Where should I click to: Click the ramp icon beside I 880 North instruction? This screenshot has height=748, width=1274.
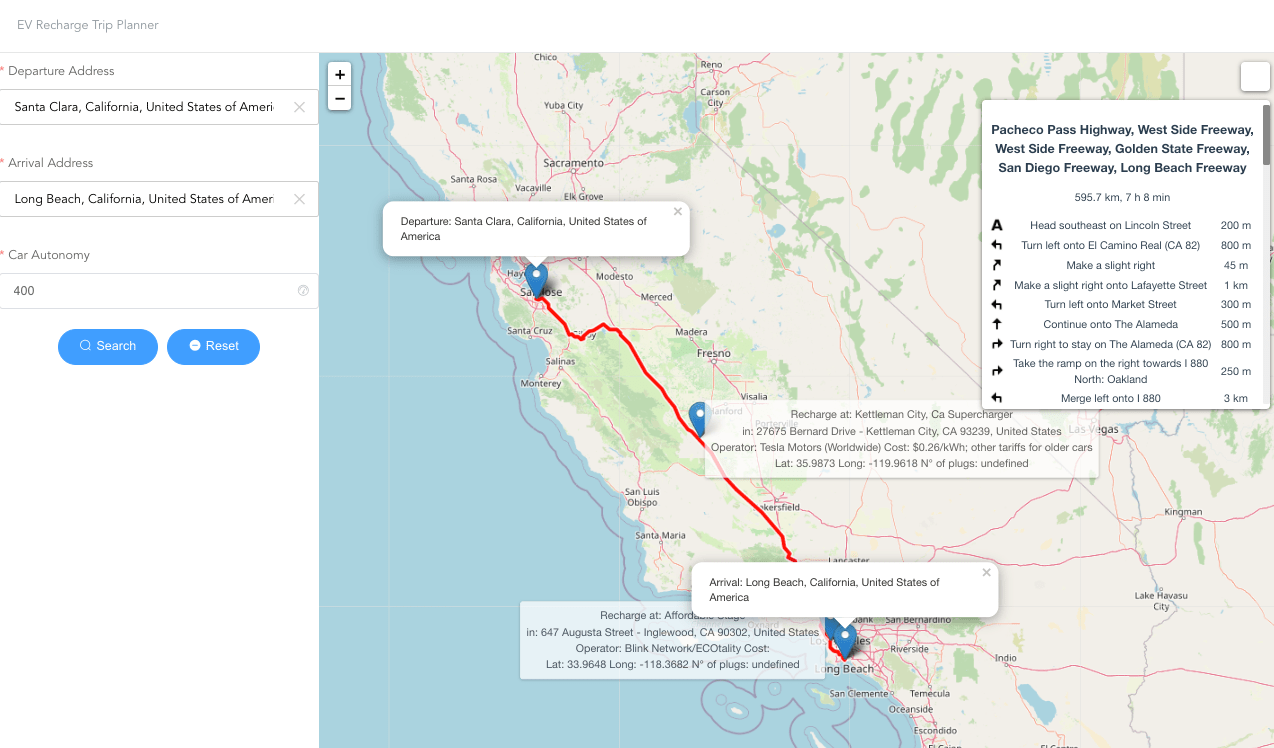[996, 370]
